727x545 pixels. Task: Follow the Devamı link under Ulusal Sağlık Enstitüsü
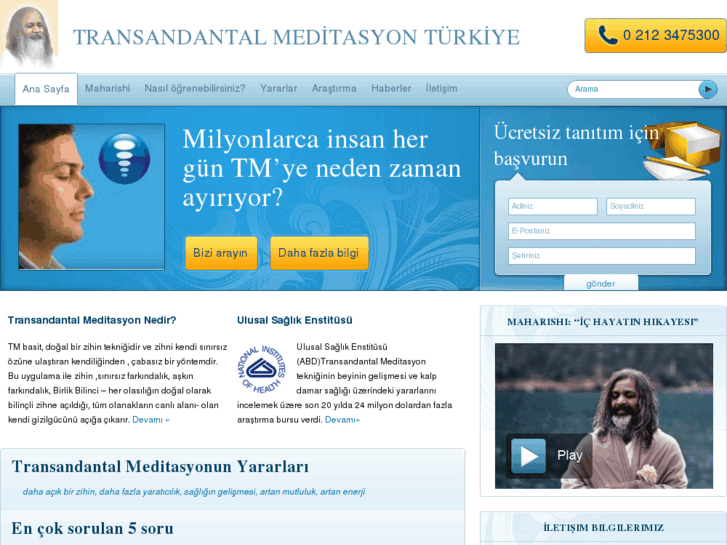click(x=342, y=420)
